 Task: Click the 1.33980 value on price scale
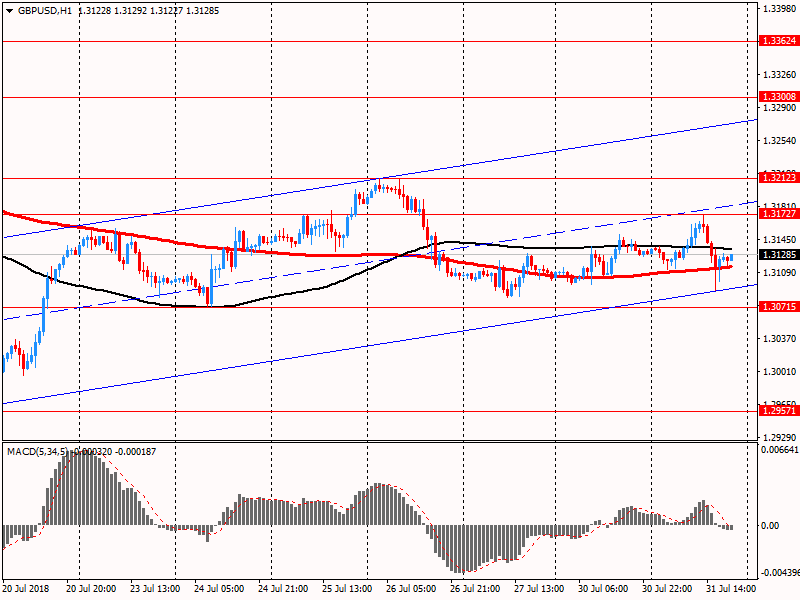pos(779,9)
